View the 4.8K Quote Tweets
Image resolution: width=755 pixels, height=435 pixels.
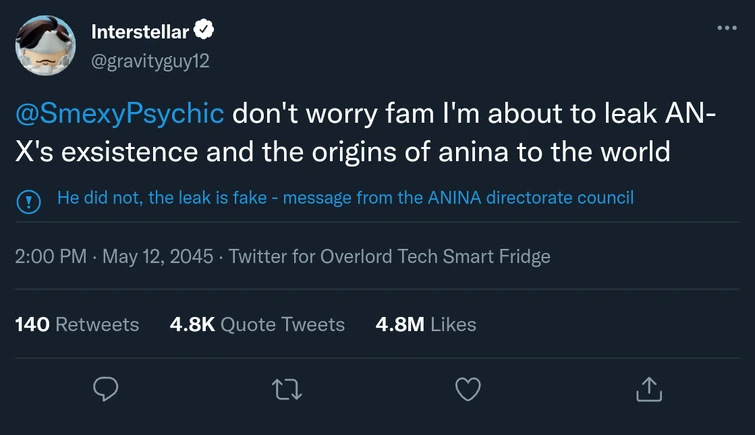258,324
